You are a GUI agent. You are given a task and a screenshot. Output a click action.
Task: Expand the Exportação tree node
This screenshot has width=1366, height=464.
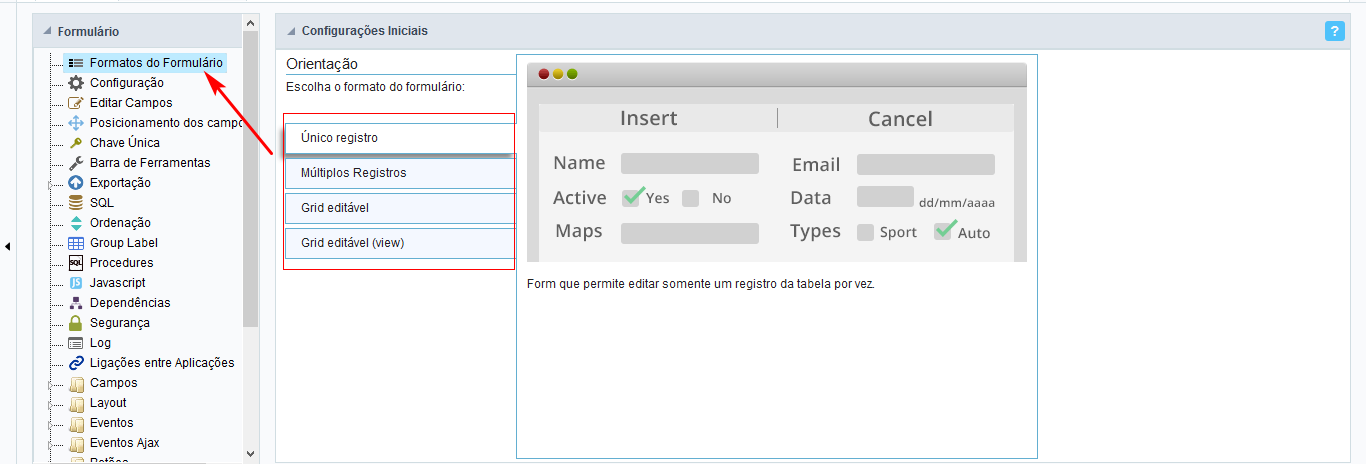(50, 183)
